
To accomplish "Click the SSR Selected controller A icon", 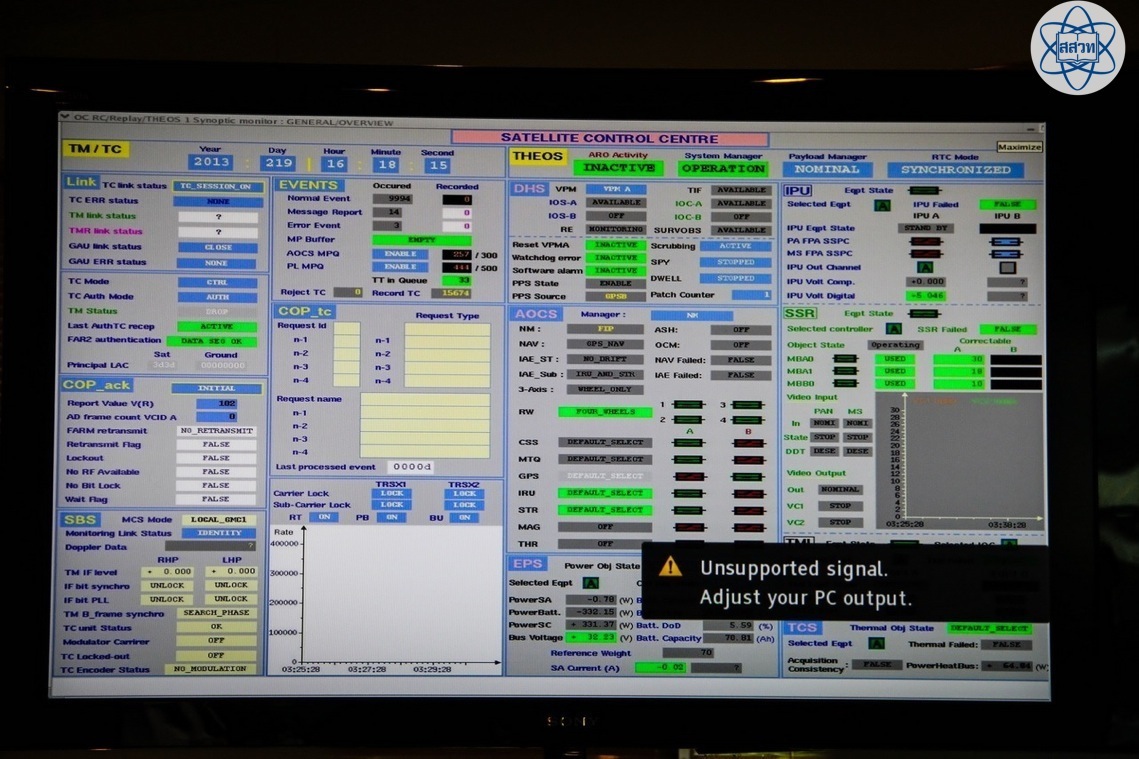I will pyautogui.click(x=893, y=328).
